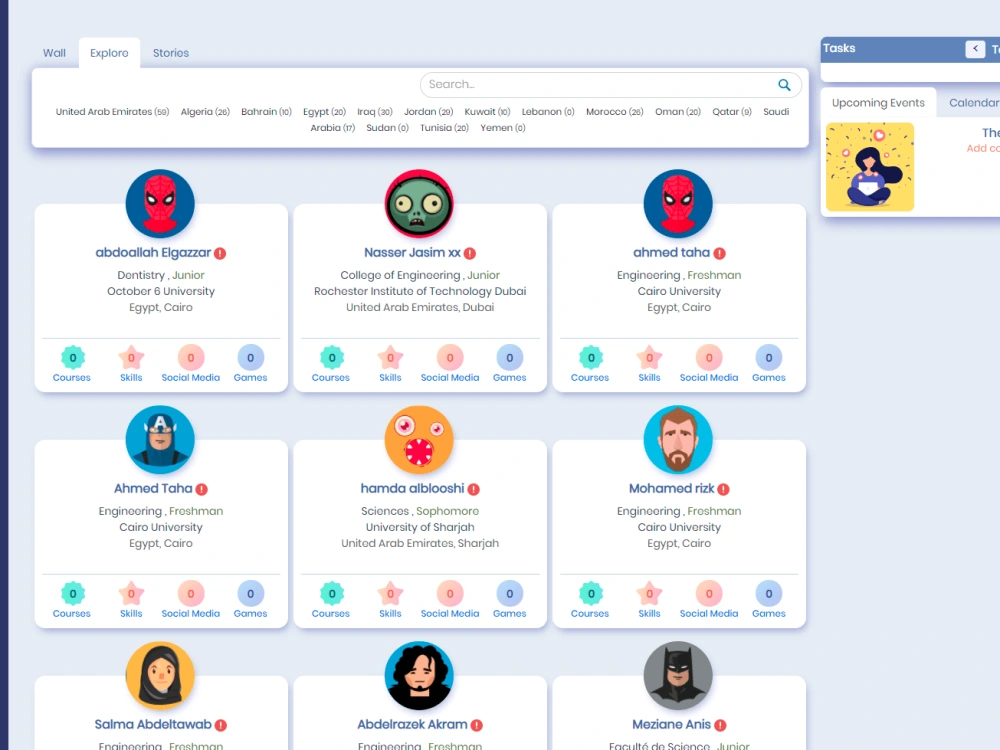Open hamda alblooshi profile name
Viewport: 1000px width, 750px height.
click(x=412, y=489)
